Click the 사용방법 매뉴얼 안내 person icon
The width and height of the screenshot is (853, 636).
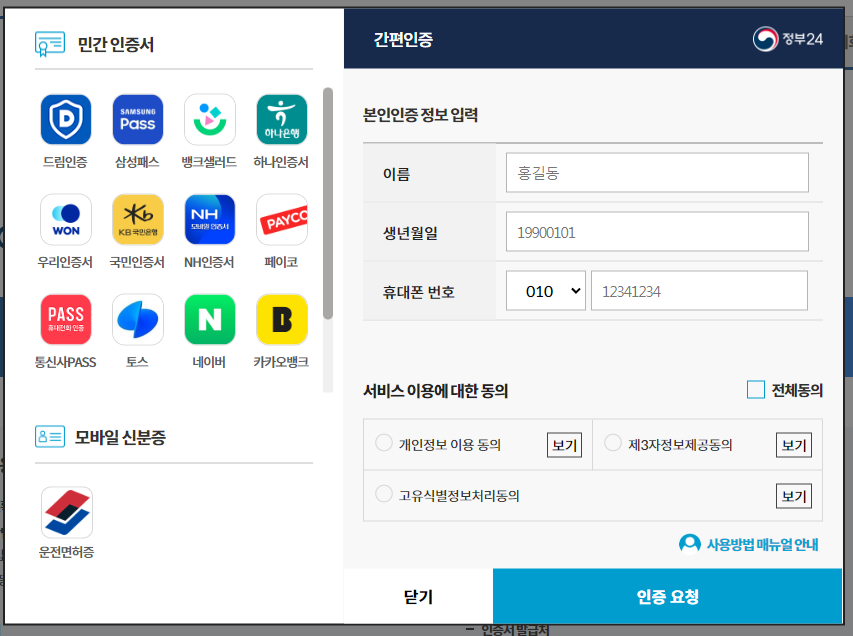tap(689, 544)
